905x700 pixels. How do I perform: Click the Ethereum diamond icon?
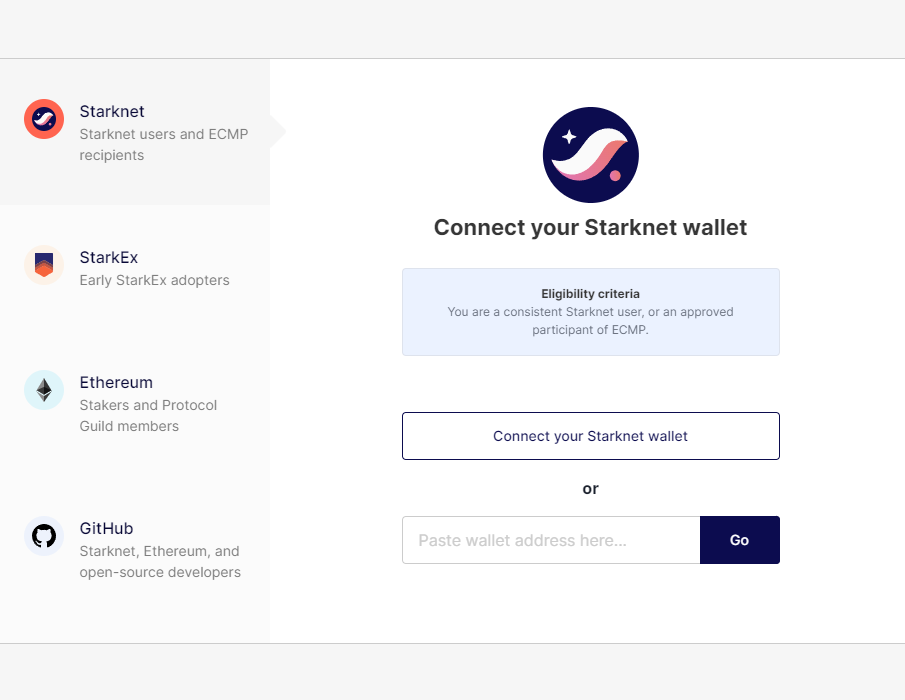coord(44,390)
